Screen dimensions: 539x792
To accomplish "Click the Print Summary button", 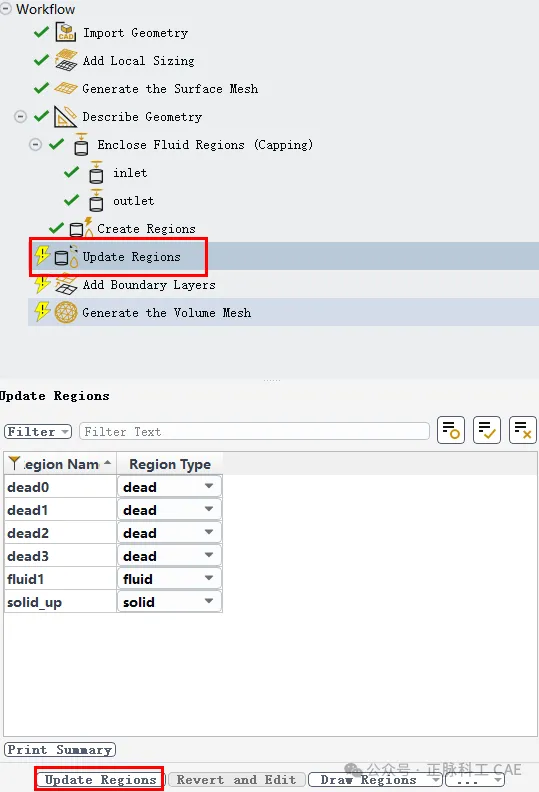I will pos(60,750).
